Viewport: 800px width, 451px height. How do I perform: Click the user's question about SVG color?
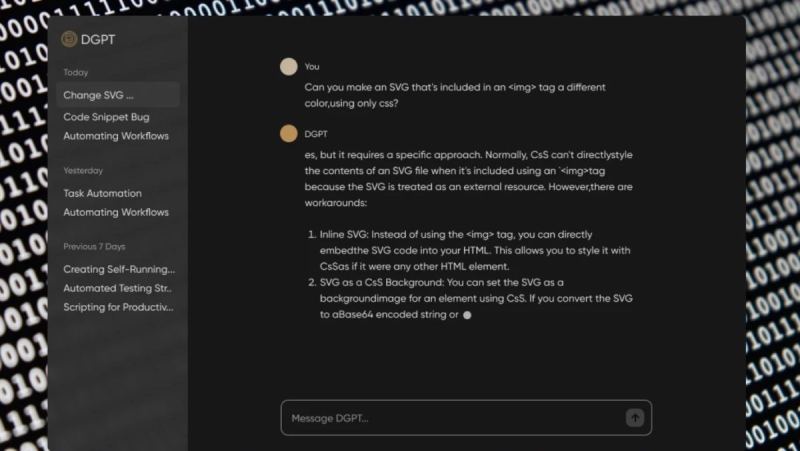pos(455,95)
